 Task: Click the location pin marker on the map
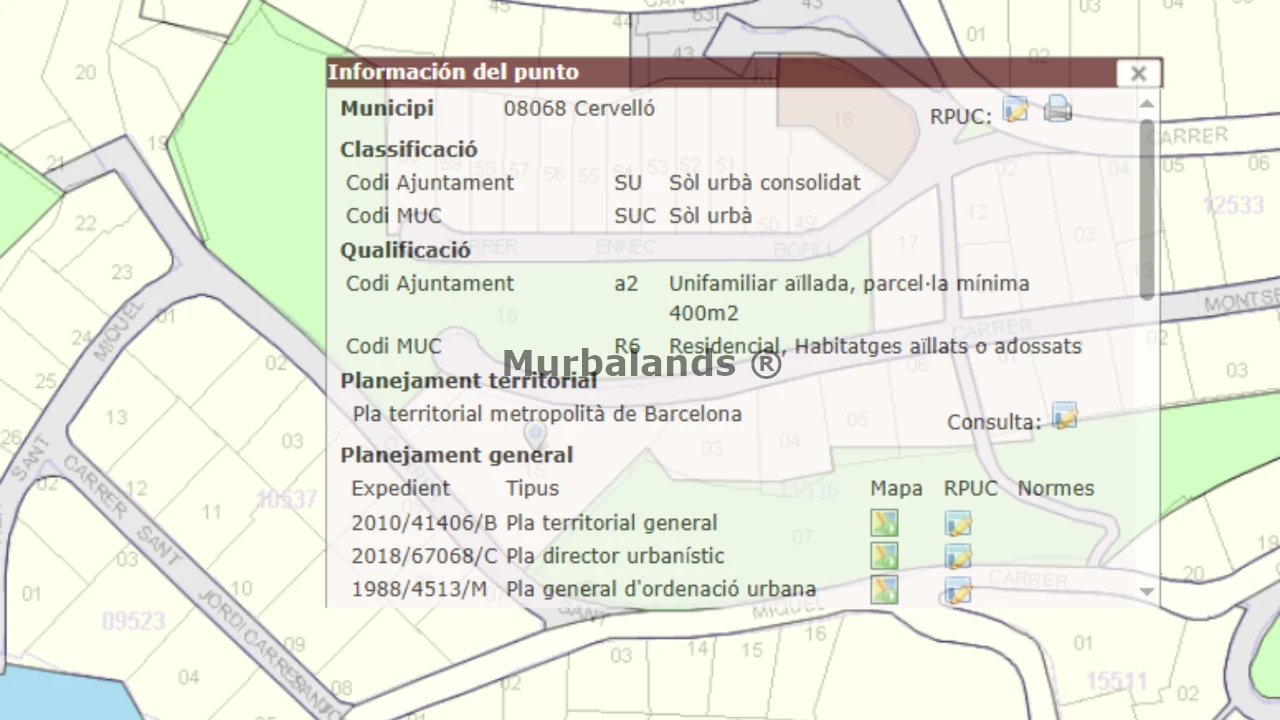tap(536, 434)
